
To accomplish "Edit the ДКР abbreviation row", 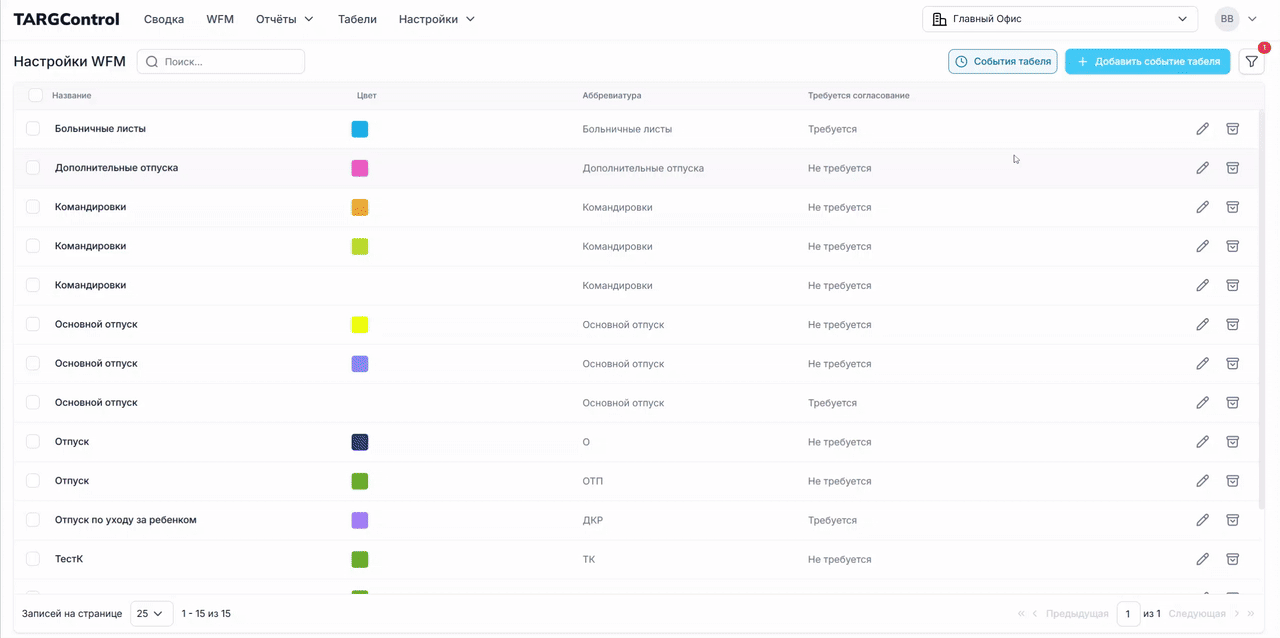I will tap(1202, 520).
